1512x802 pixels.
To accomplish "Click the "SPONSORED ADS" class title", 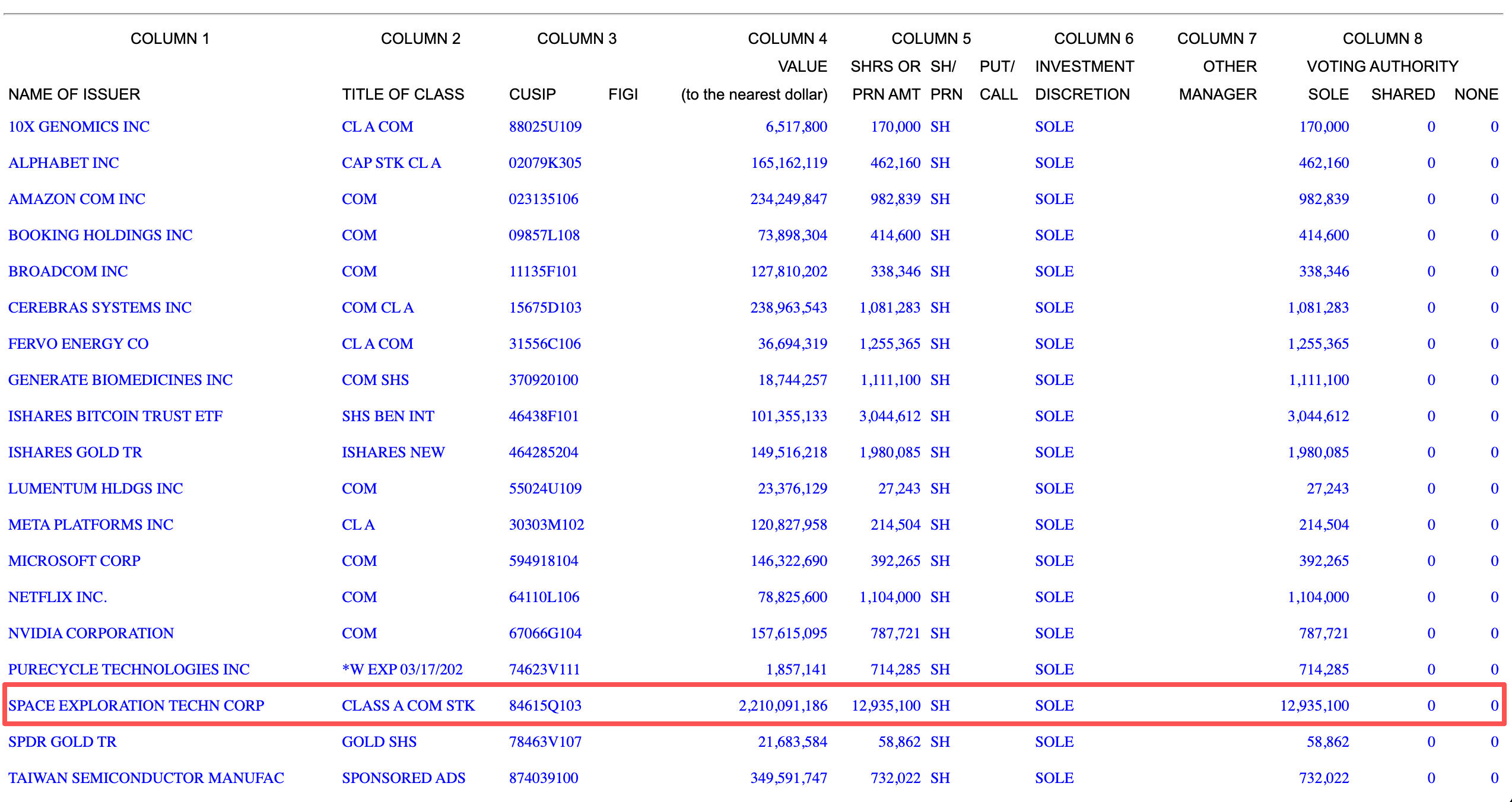I will [404, 778].
